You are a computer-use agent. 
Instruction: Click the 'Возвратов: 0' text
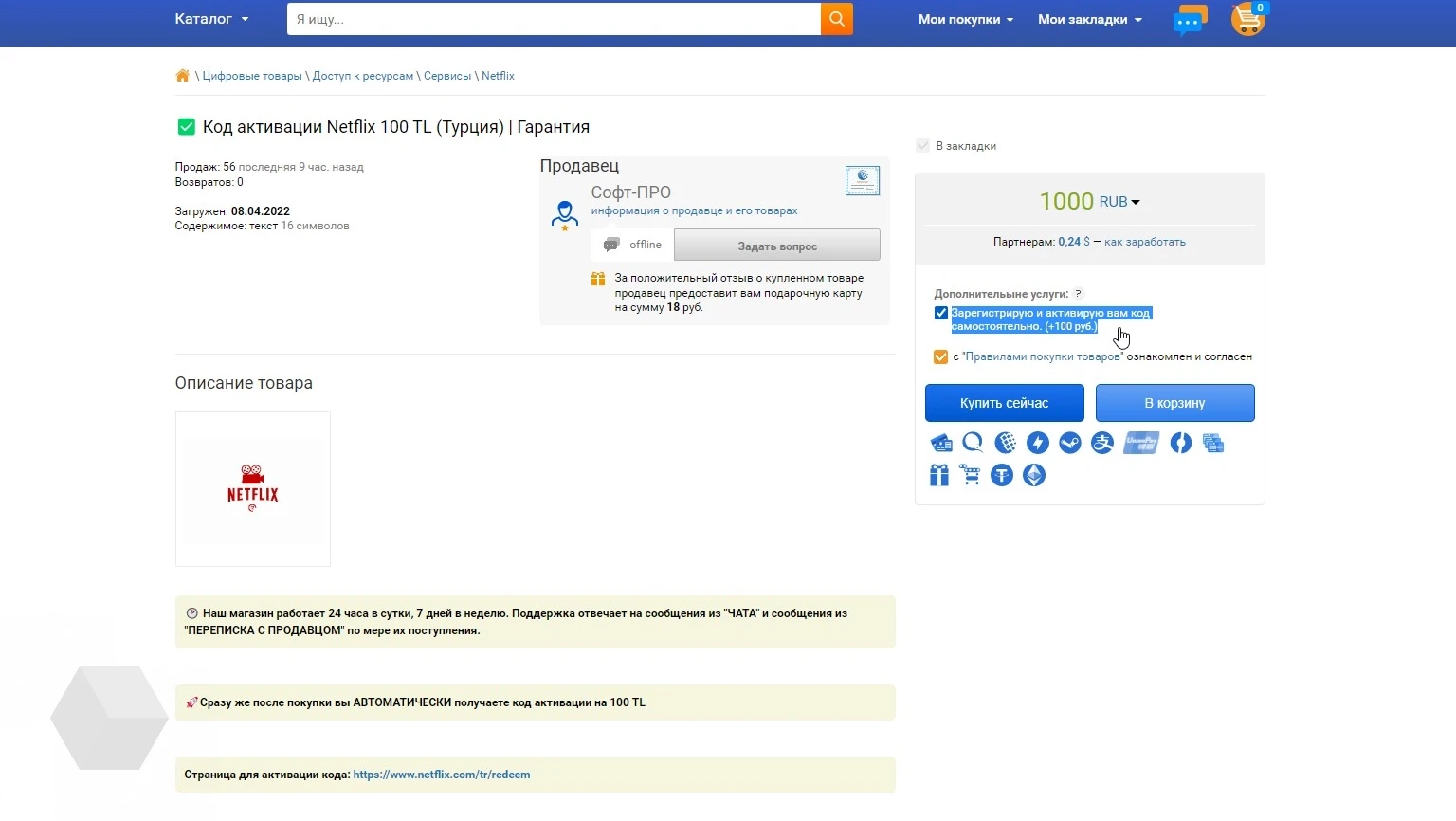click(209, 182)
